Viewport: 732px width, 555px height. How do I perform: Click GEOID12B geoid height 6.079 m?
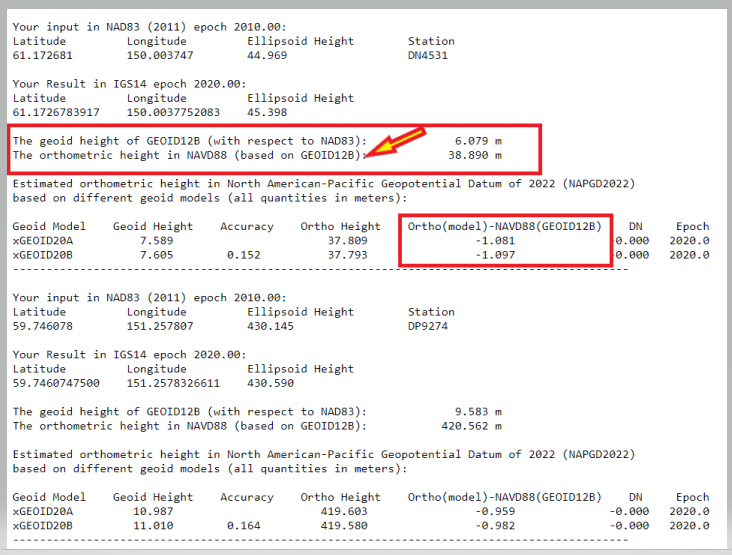(x=477, y=141)
